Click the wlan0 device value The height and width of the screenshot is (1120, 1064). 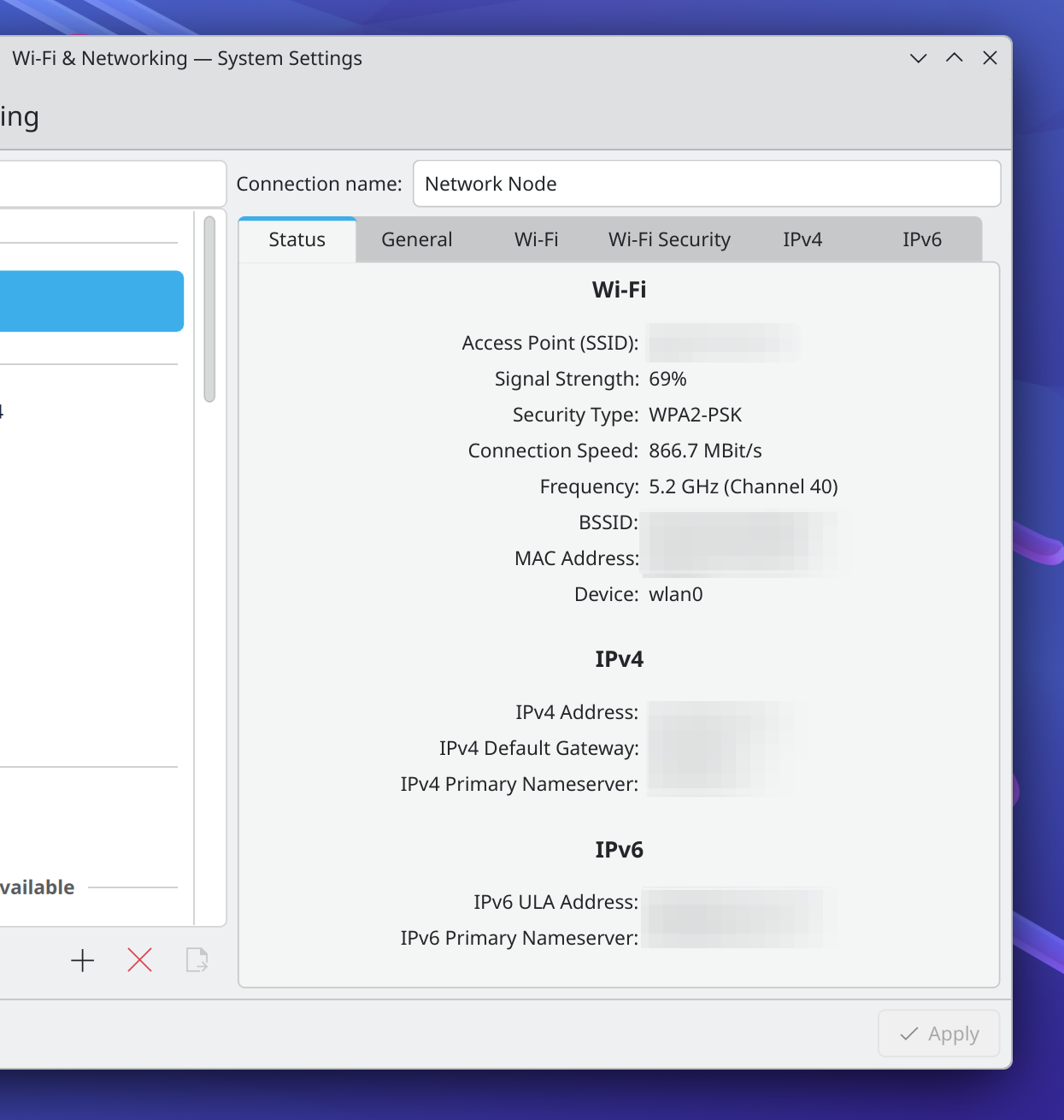[675, 595]
